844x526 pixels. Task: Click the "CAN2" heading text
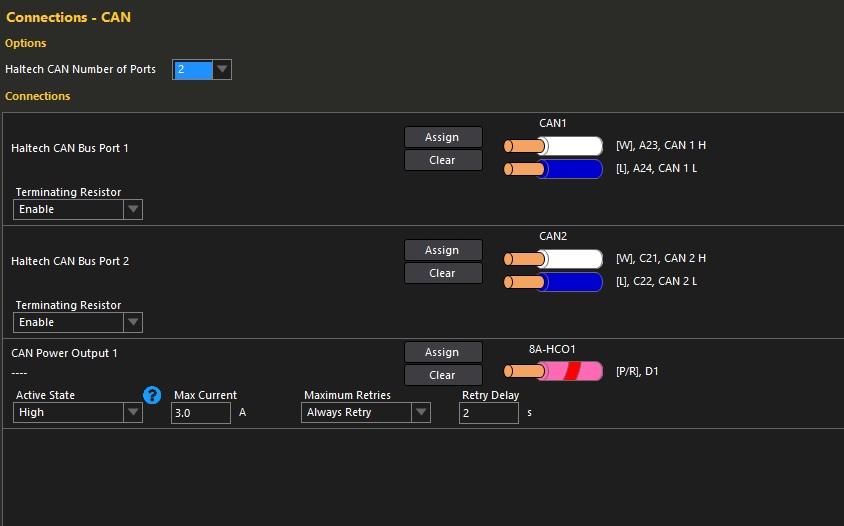click(553, 236)
